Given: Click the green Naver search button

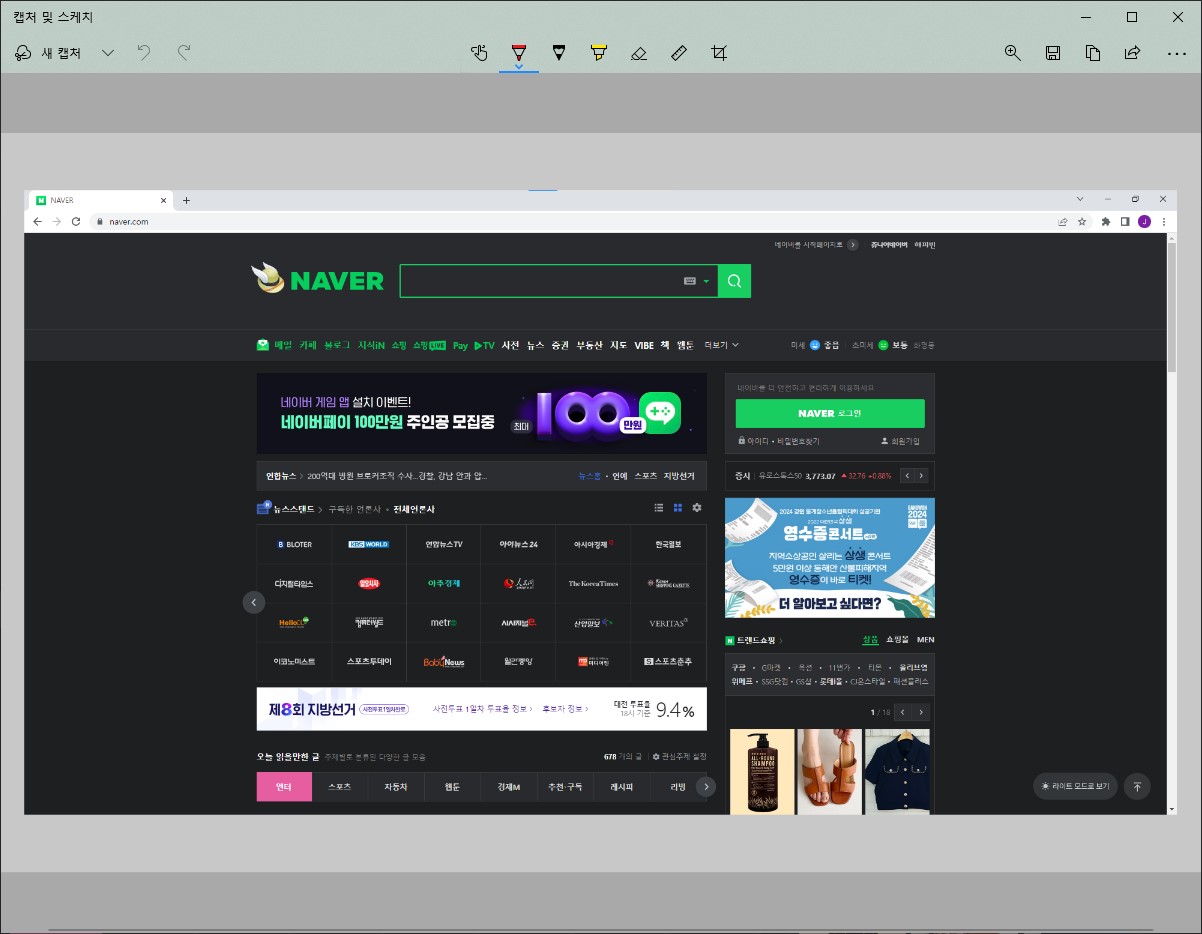Looking at the screenshot, I should click(x=734, y=281).
